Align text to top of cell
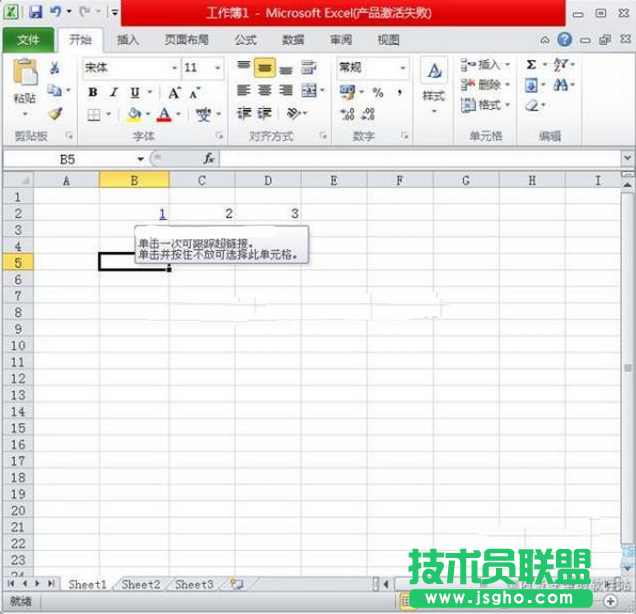Image resolution: width=636 pixels, height=614 pixels. (243, 67)
